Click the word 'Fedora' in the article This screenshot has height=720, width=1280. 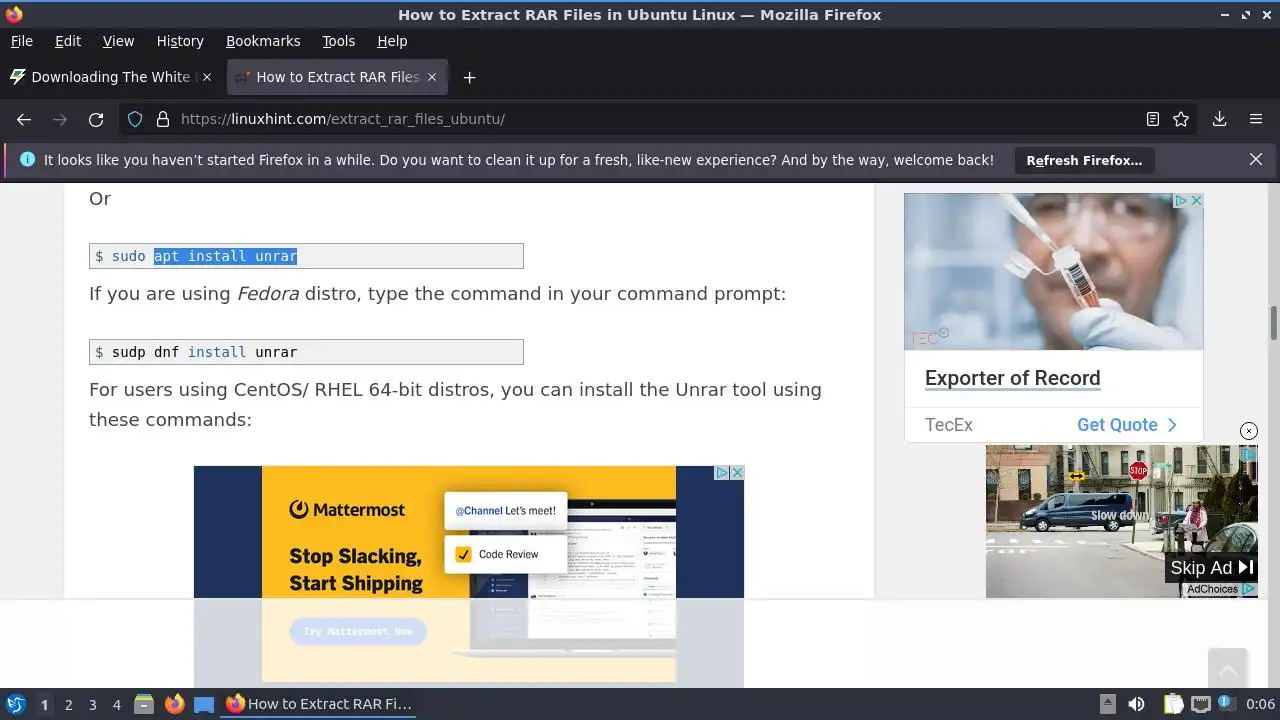pos(268,294)
